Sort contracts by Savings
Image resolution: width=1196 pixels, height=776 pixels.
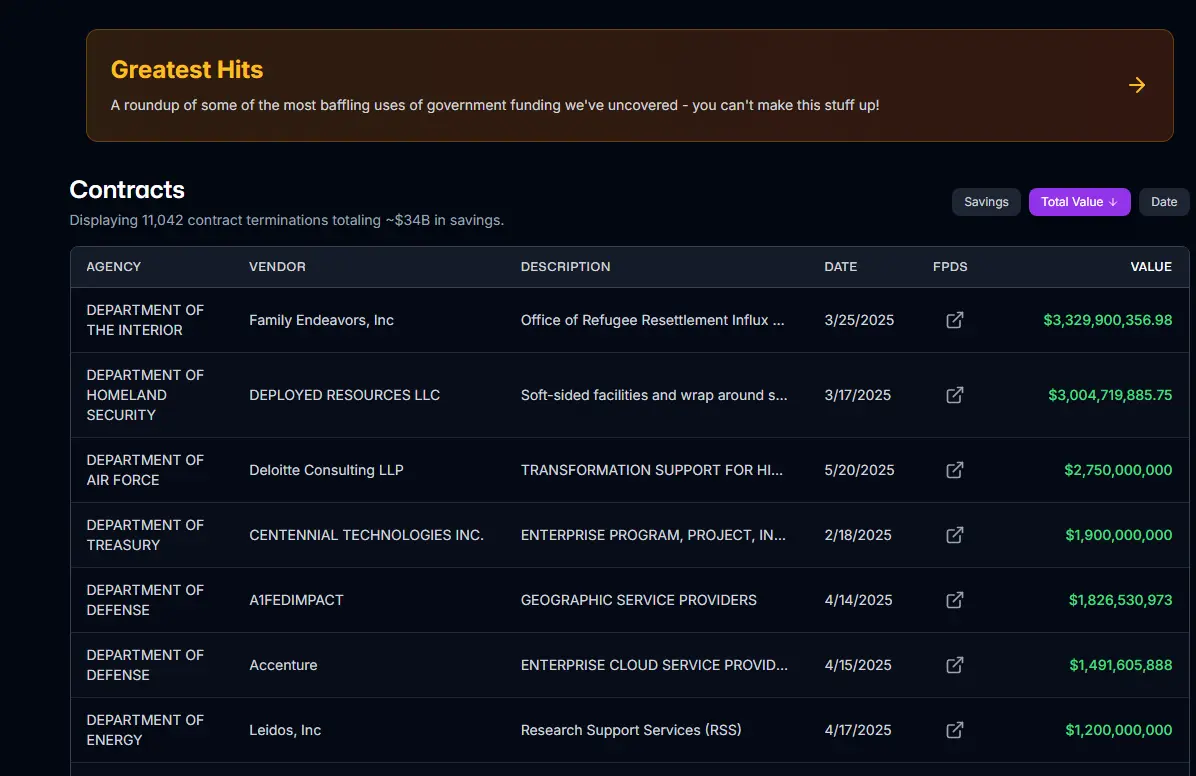[x=986, y=202]
